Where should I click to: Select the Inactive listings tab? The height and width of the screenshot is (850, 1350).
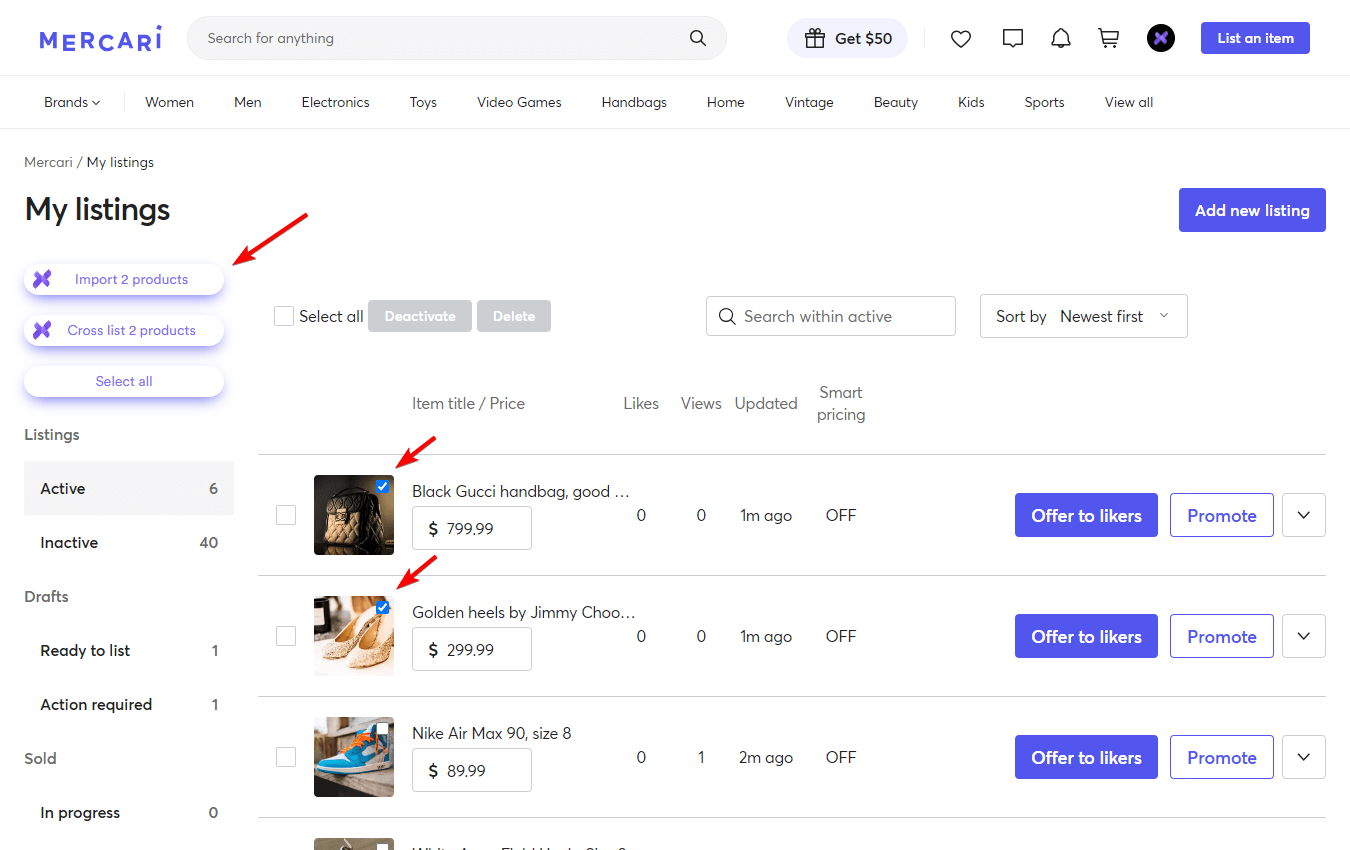[x=129, y=542]
